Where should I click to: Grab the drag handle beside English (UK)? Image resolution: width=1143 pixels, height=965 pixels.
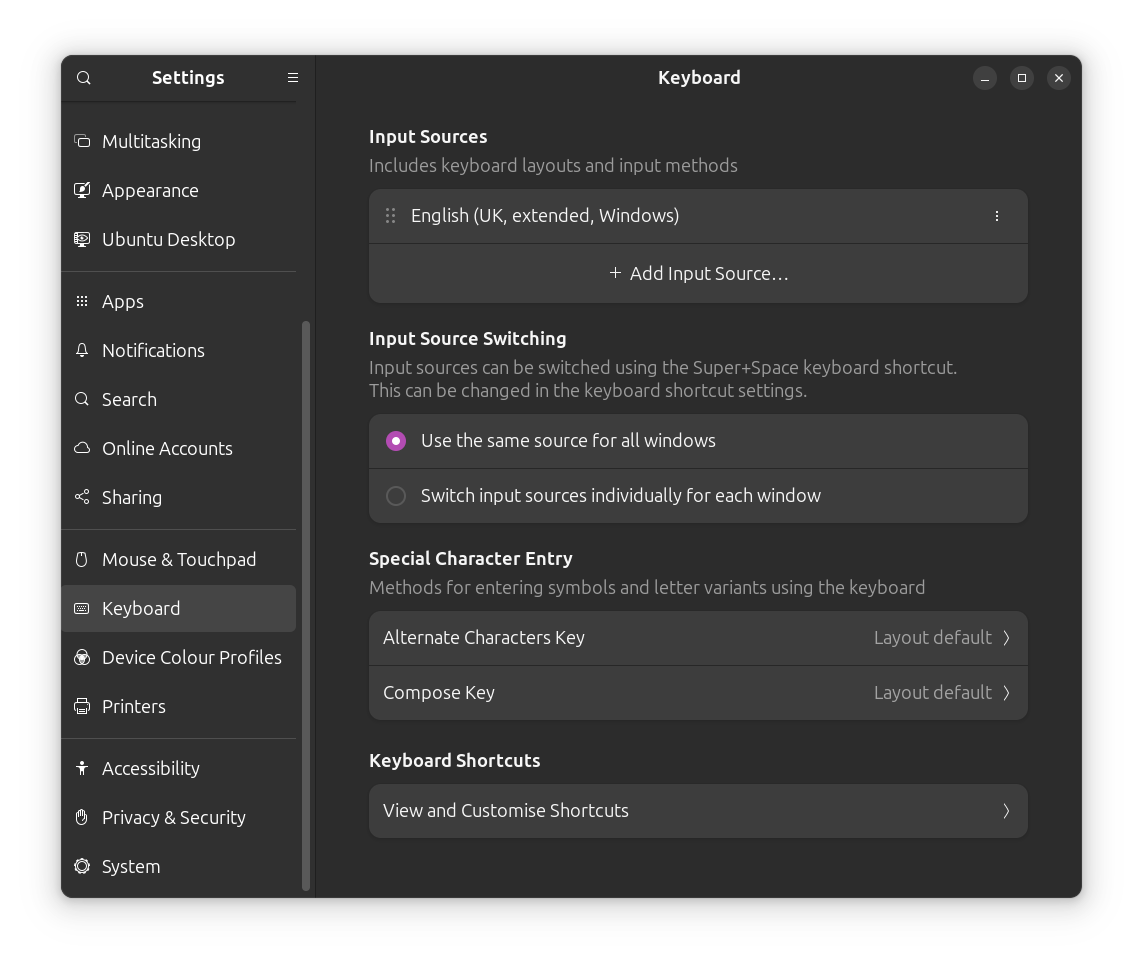point(391,216)
